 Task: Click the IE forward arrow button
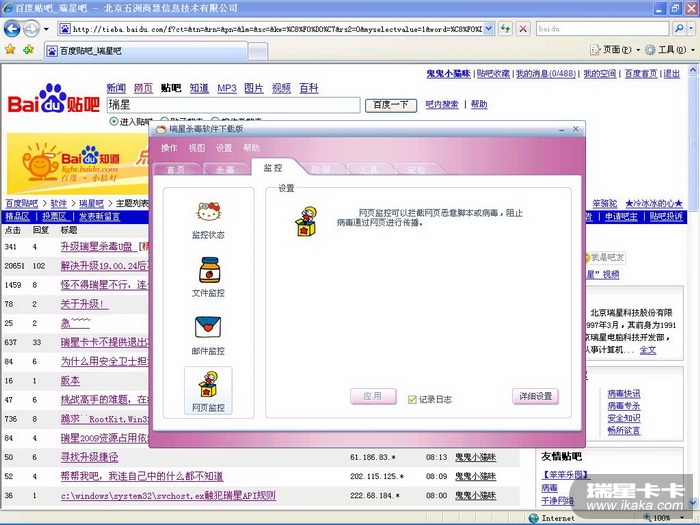click(31, 29)
